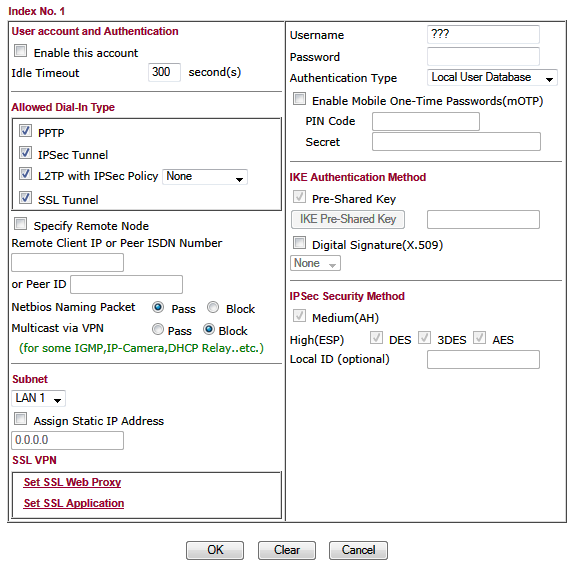The height and width of the screenshot is (564, 576).
Task: Uncheck the SSL Tunnel option
Action: [25, 197]
